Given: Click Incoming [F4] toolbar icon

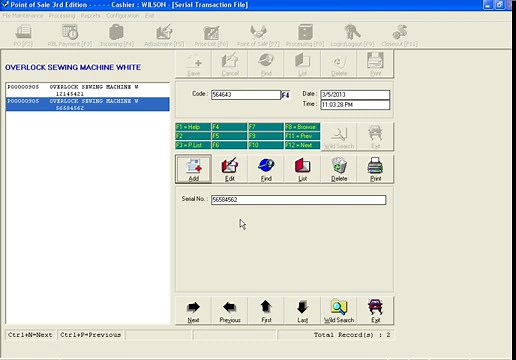Looking at the screenshot, I should [117, 35].
